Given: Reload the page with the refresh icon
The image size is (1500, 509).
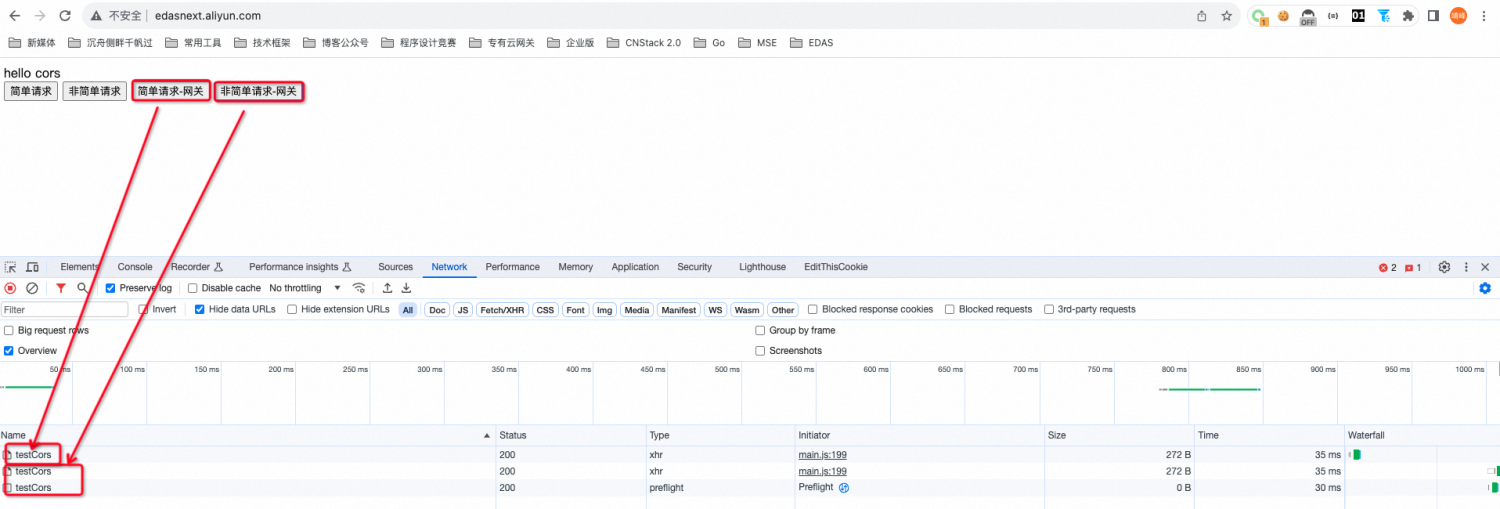Looking at the screenshot, I should coord(65,16).
